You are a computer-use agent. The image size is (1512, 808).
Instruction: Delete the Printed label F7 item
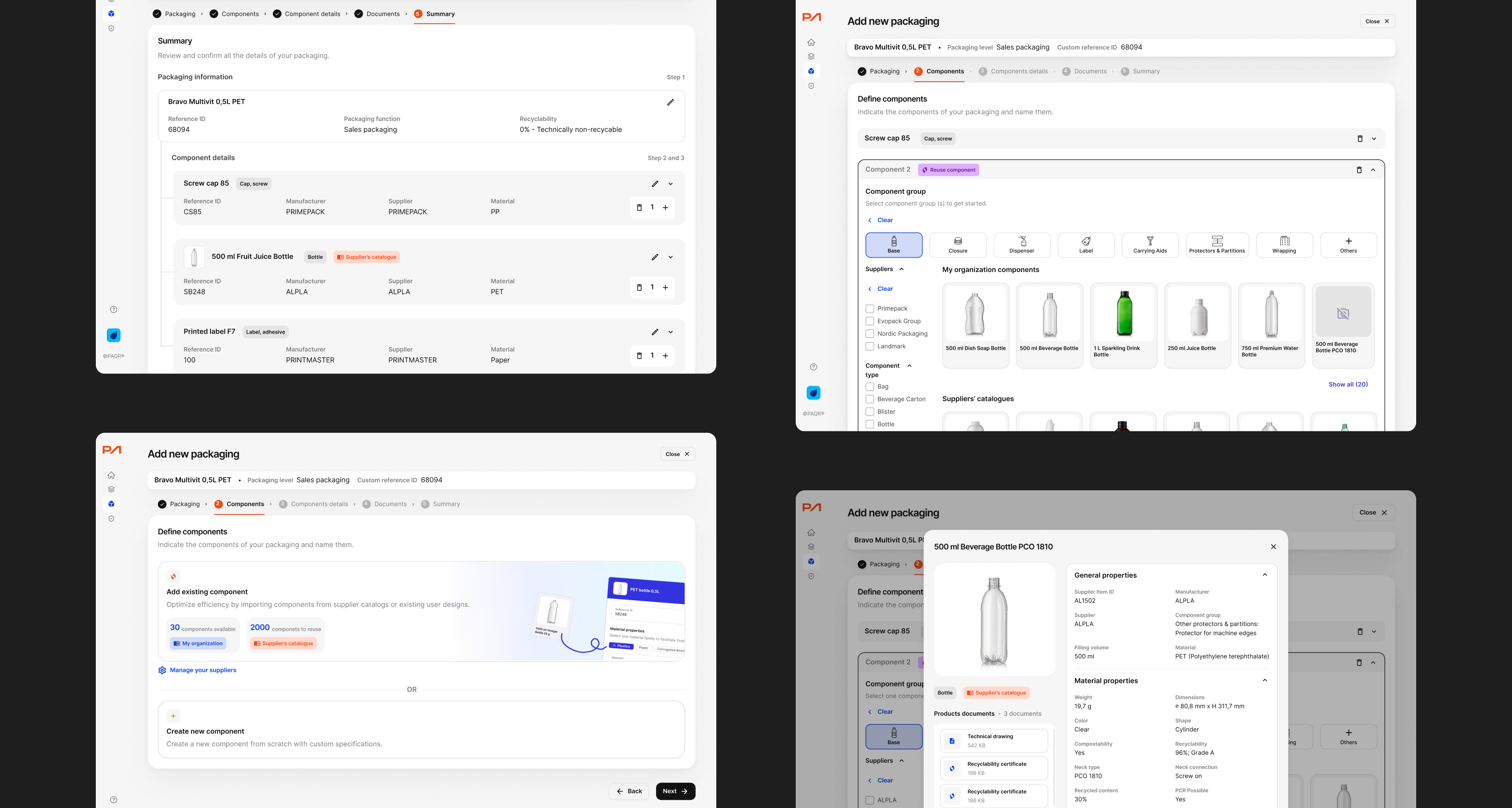[x=639, y=356]
